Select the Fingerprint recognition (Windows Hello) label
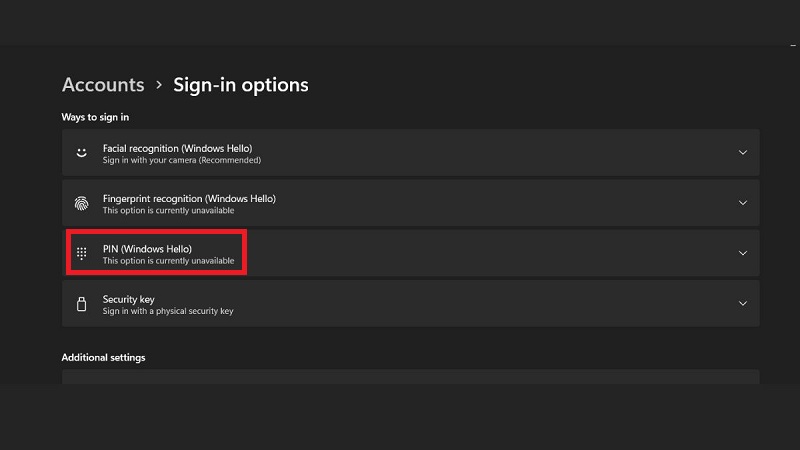The image size is (800, 450). (189, 198)
